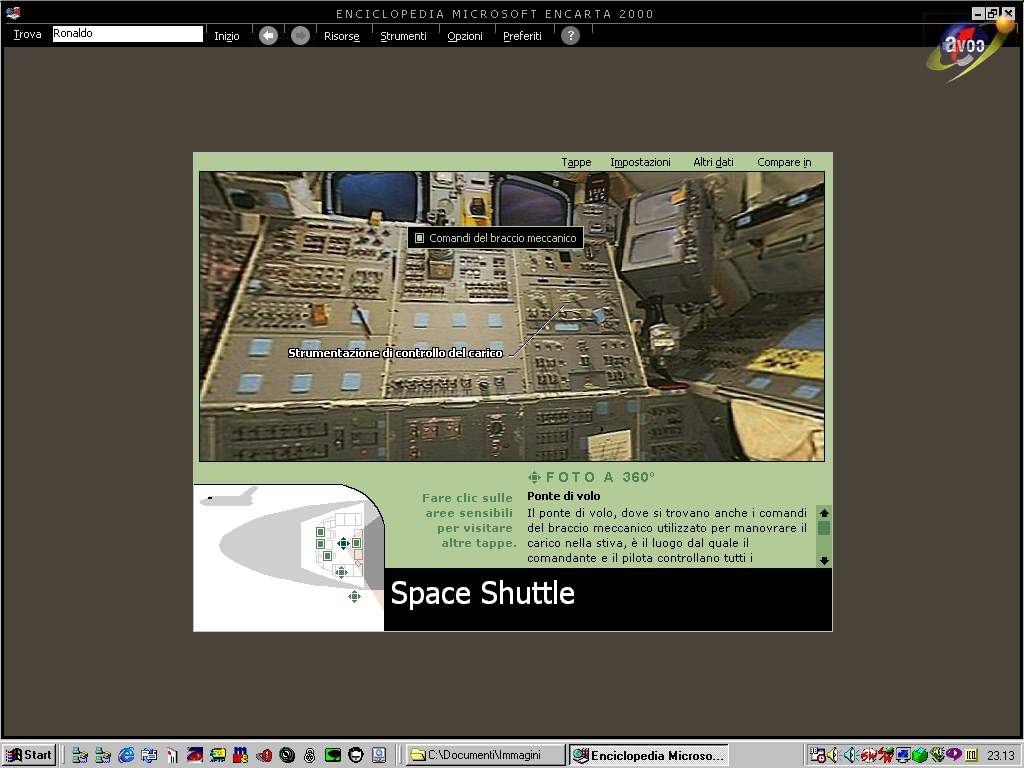This screenshot has width=1024, height=768.
Task: Open the Risorse menu
Action: (x=342, y=36)
